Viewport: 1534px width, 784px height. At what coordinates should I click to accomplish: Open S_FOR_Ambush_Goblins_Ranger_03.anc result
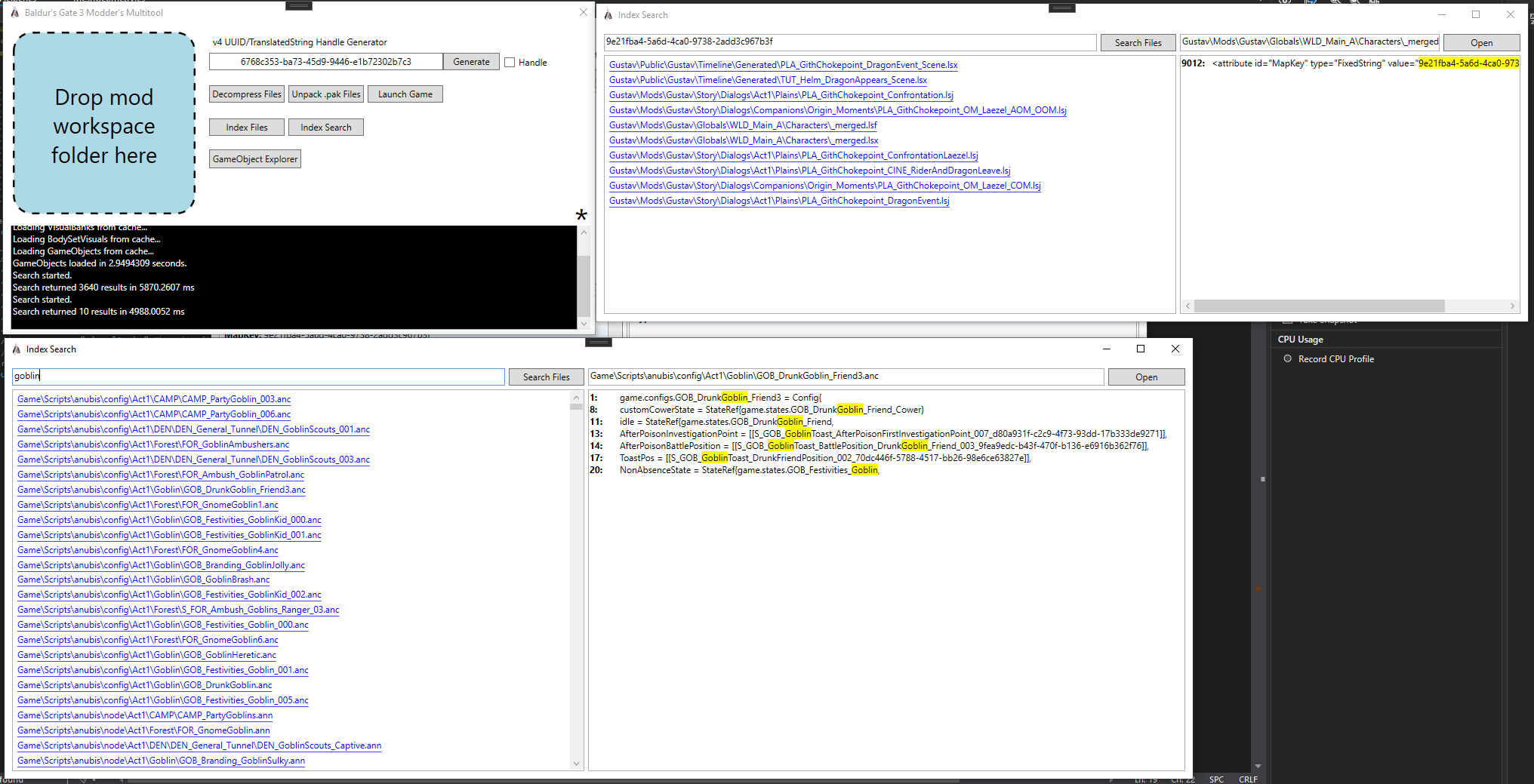tap(178, 610)
